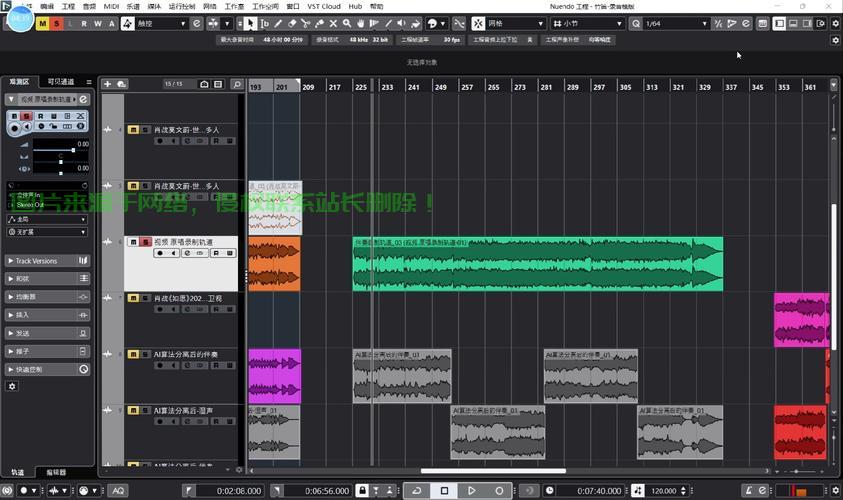This screenshot has height=500, width=843.
Task: Click the transport Play button
Action: click(x=471, y=490)
